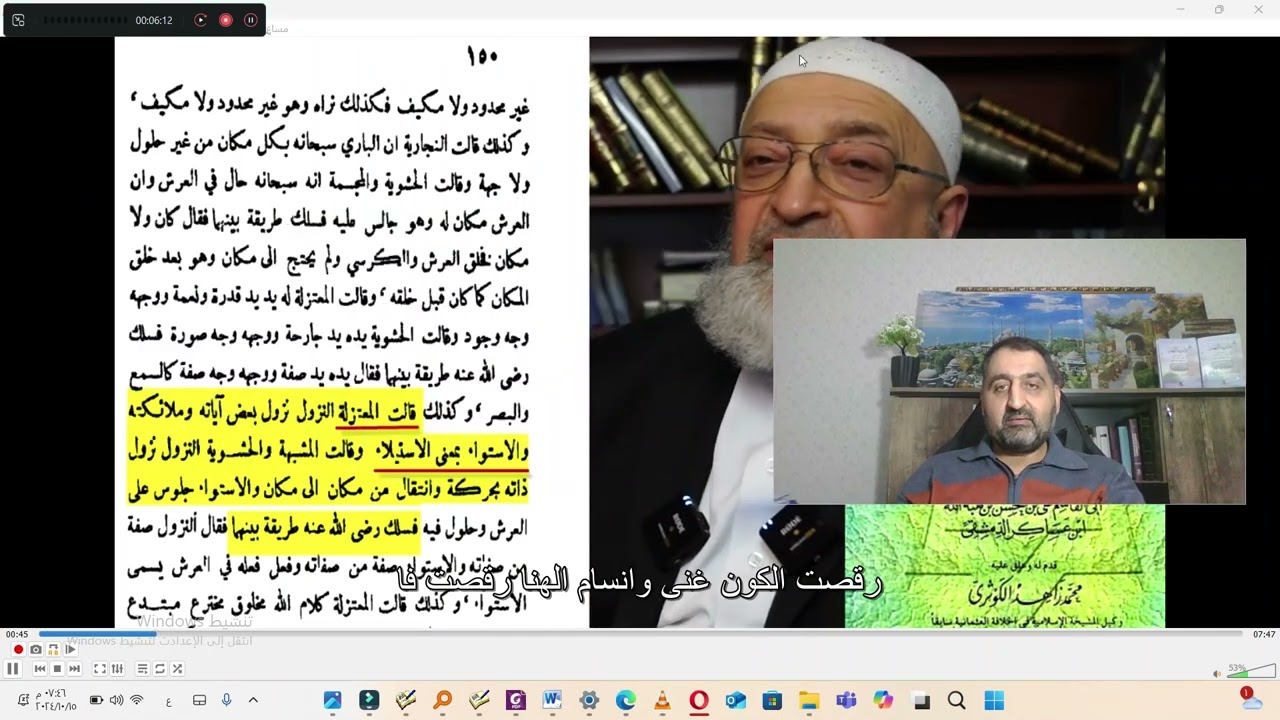Screen dimensions: 1280x720
Task: Click the recorder elapsed time 00:06:12
Action: point(154,20)
